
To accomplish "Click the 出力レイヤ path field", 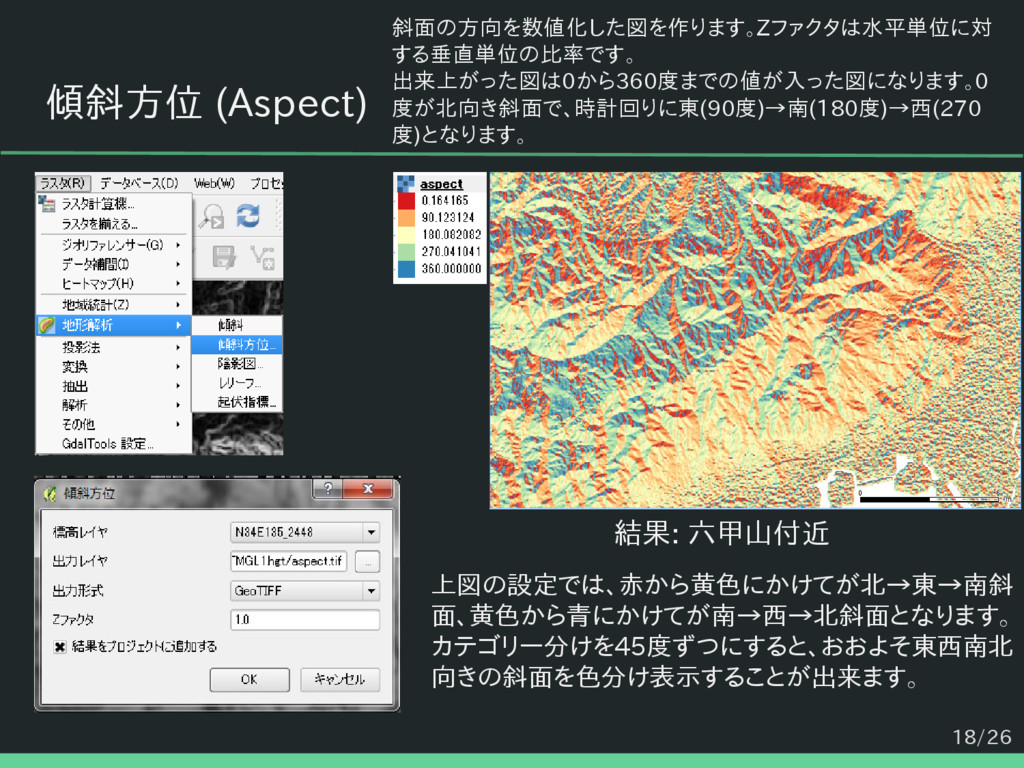I will tap(288, 561).
